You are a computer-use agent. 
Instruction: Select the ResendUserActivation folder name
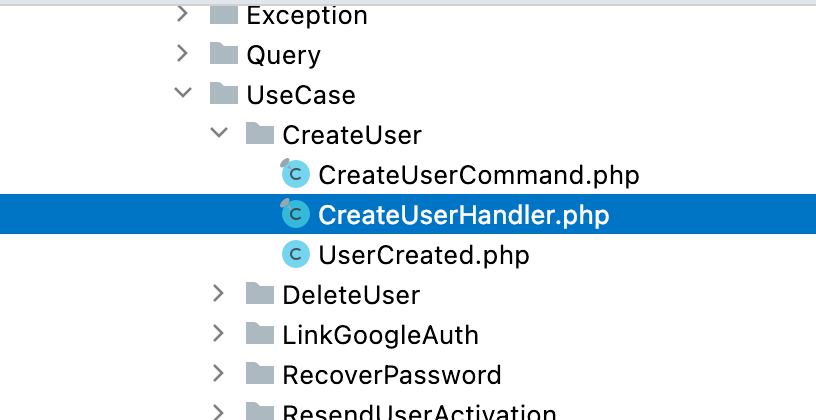pyautogui.click(x=419, y=412)
